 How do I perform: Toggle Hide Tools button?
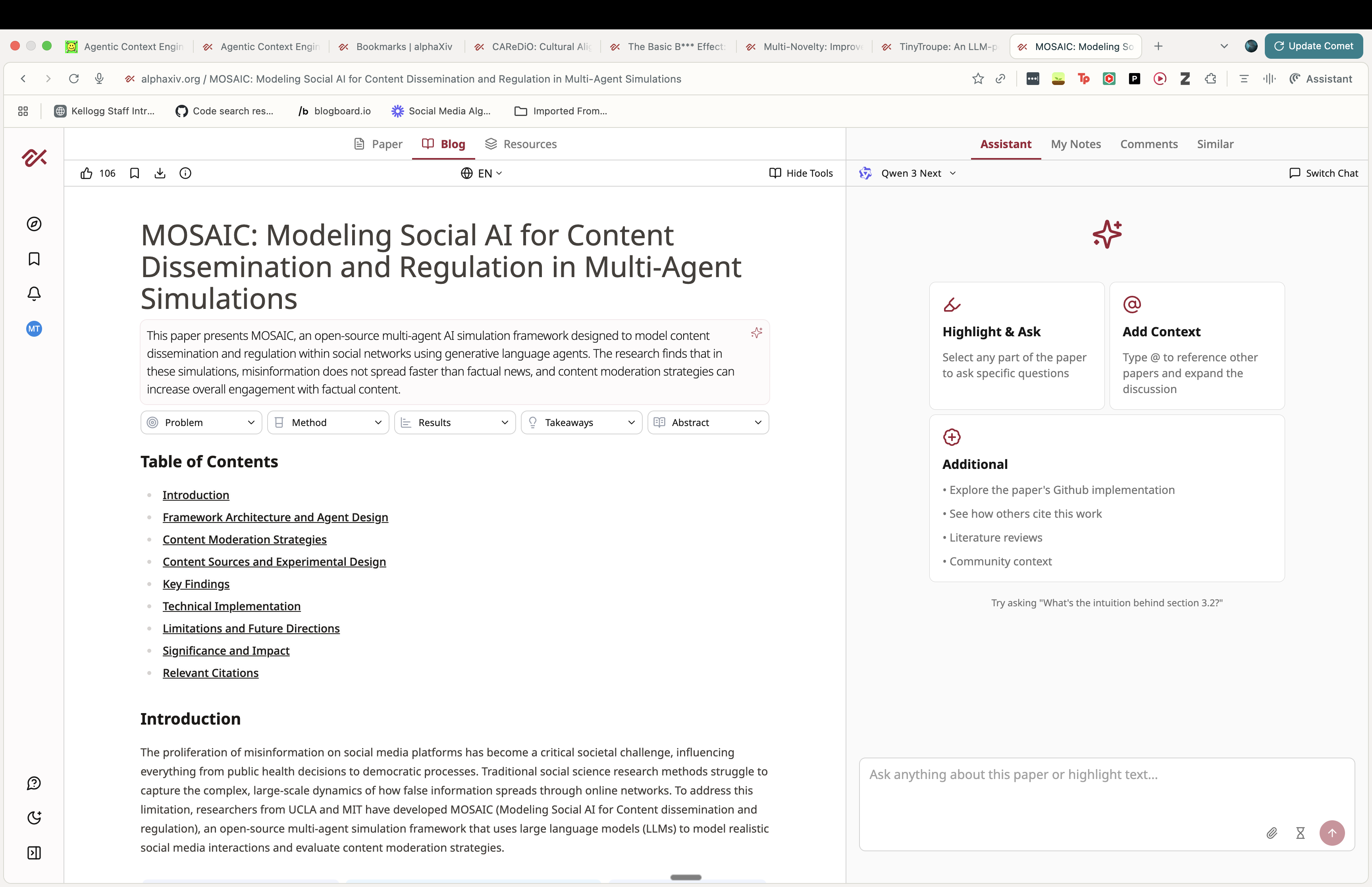click(801, 174)
